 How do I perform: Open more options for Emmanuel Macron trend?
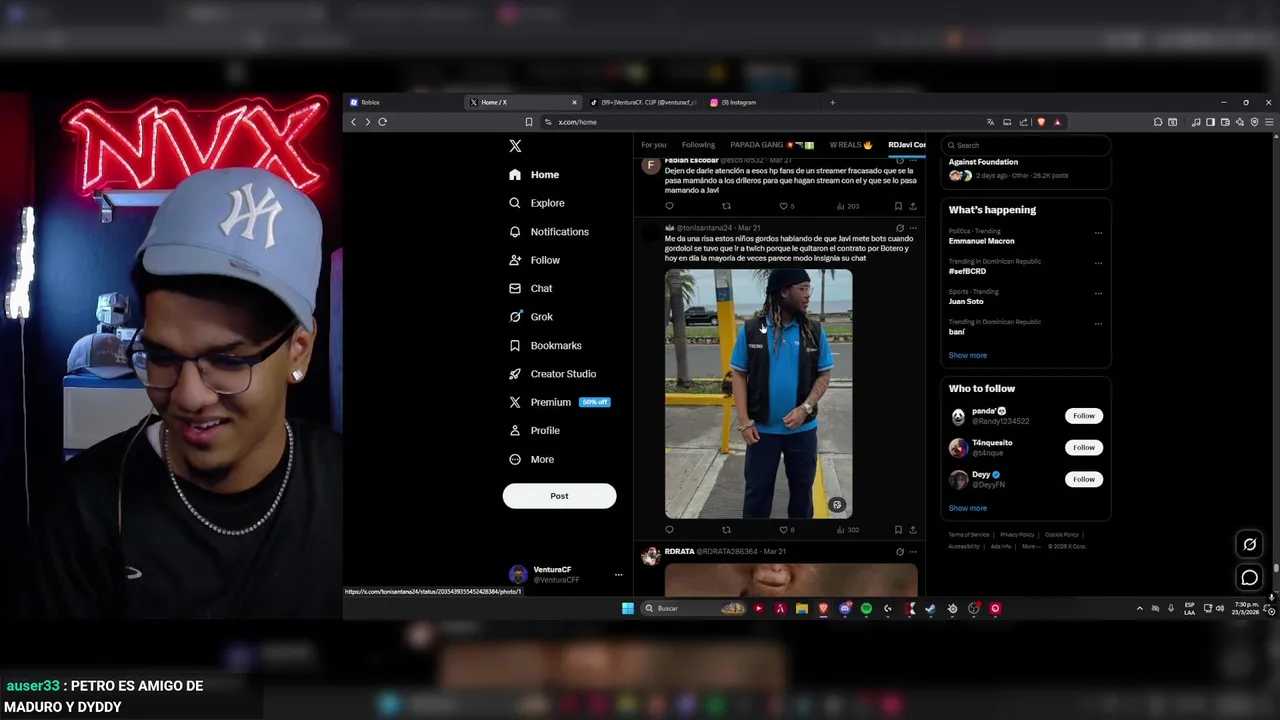click(x=1098, y=233)
